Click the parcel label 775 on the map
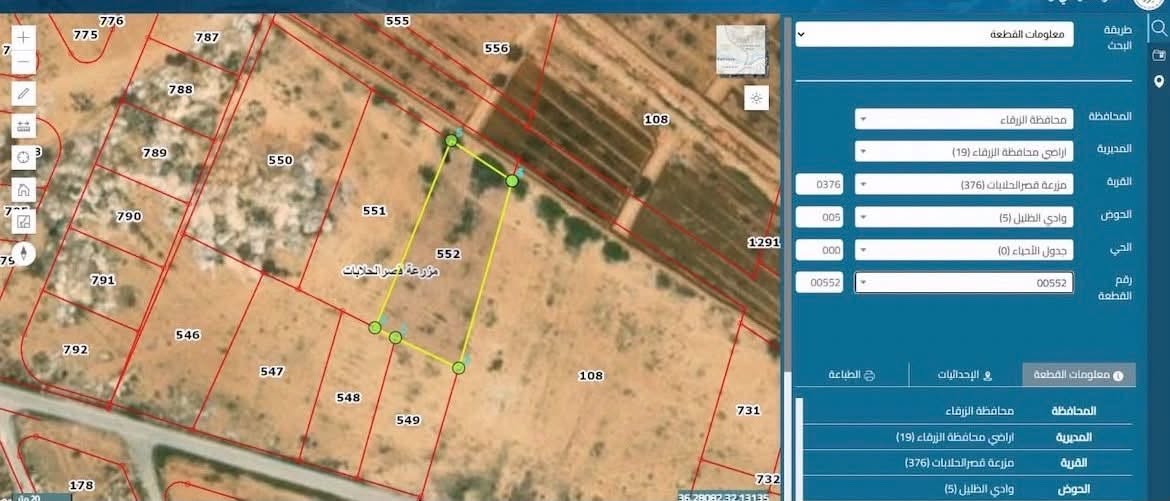Viewport: 1170px width, 501px height. [x=86, y=34]
